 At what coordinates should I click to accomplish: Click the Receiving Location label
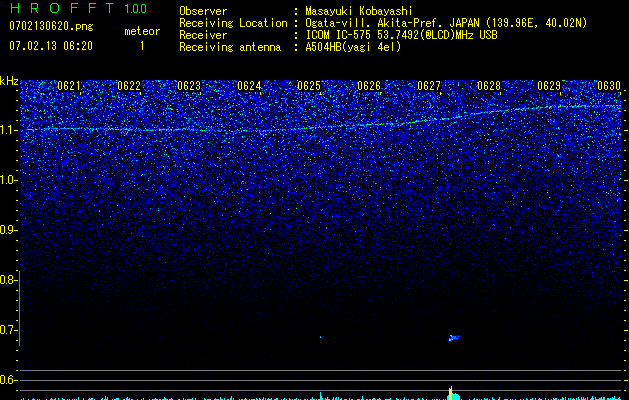(x=233, y=23)
